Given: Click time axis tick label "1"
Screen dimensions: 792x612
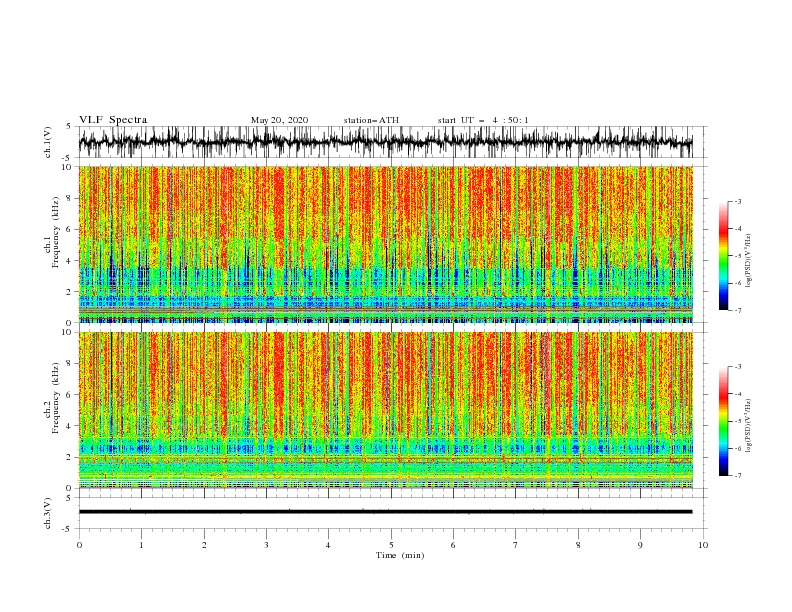Looking at the screenshot, I should click(141, 545).
